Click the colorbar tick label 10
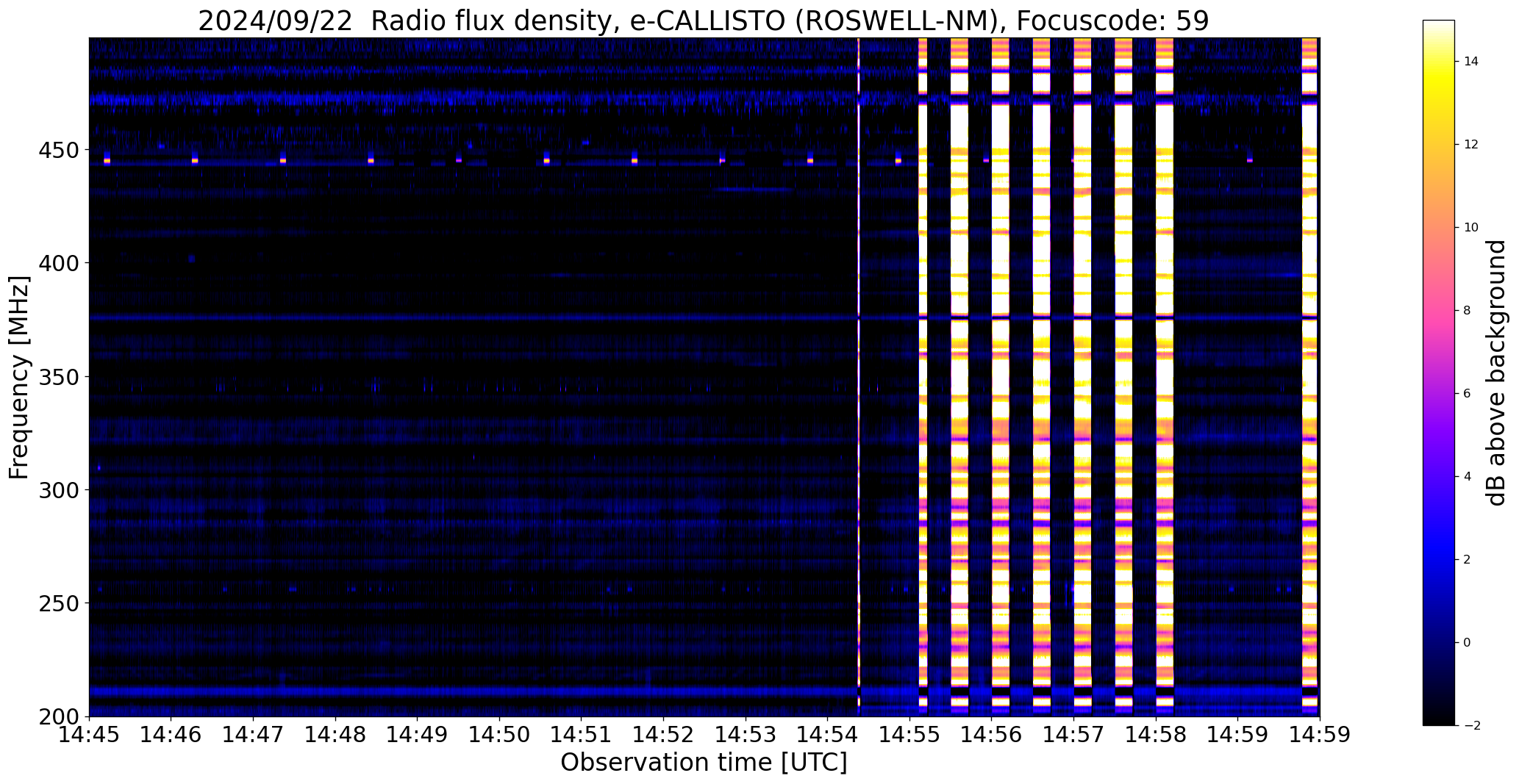1519x784 pixels. (1471, 228)
